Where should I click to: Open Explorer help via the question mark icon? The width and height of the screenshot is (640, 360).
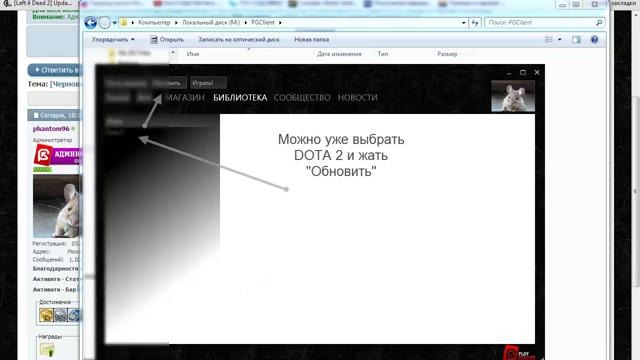[594, 40]
